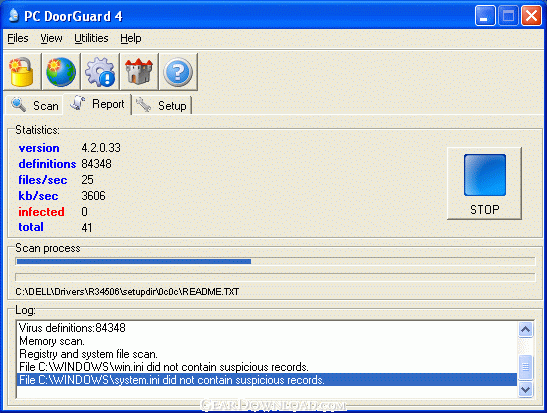Screen dimensions: 547x413
Task: Open the gear settings alert icon
Action: [x=100, y=72]
